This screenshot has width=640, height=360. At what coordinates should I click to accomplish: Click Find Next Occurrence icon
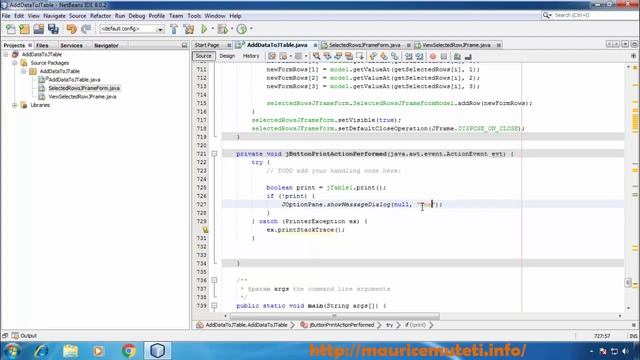pyautogui.click(x=338, y=56)
